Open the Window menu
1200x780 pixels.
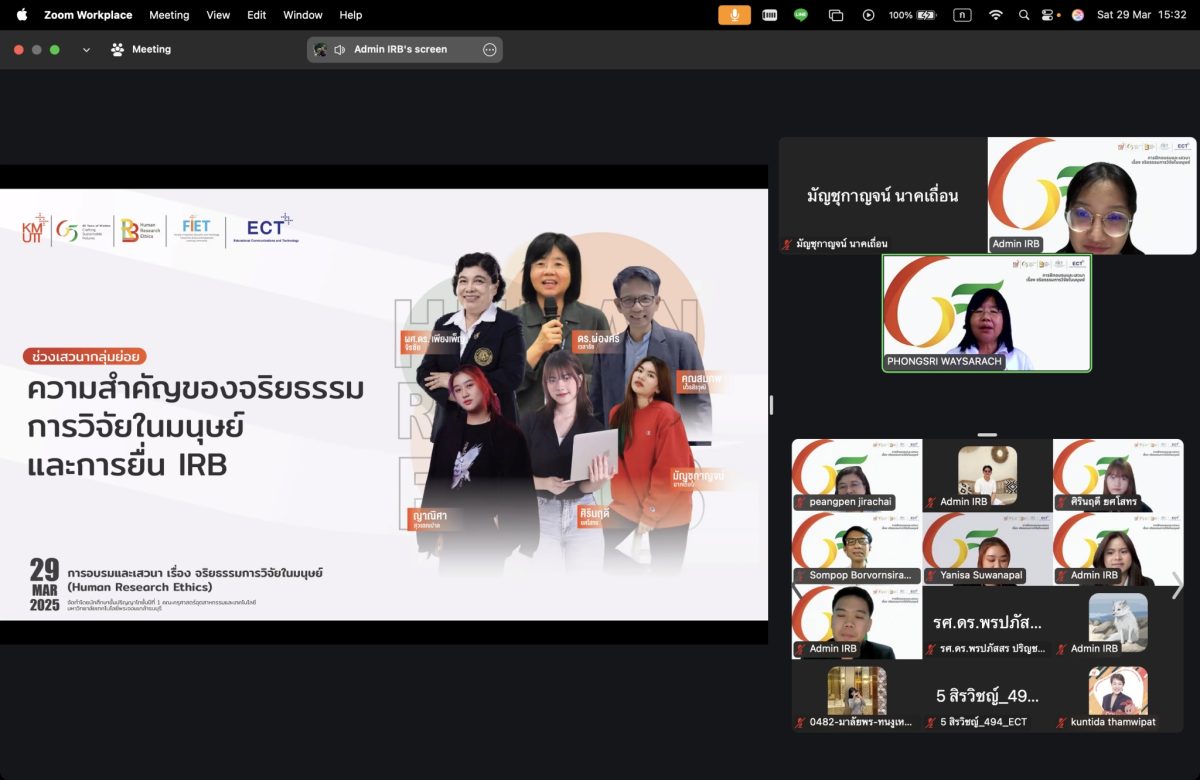303,15
